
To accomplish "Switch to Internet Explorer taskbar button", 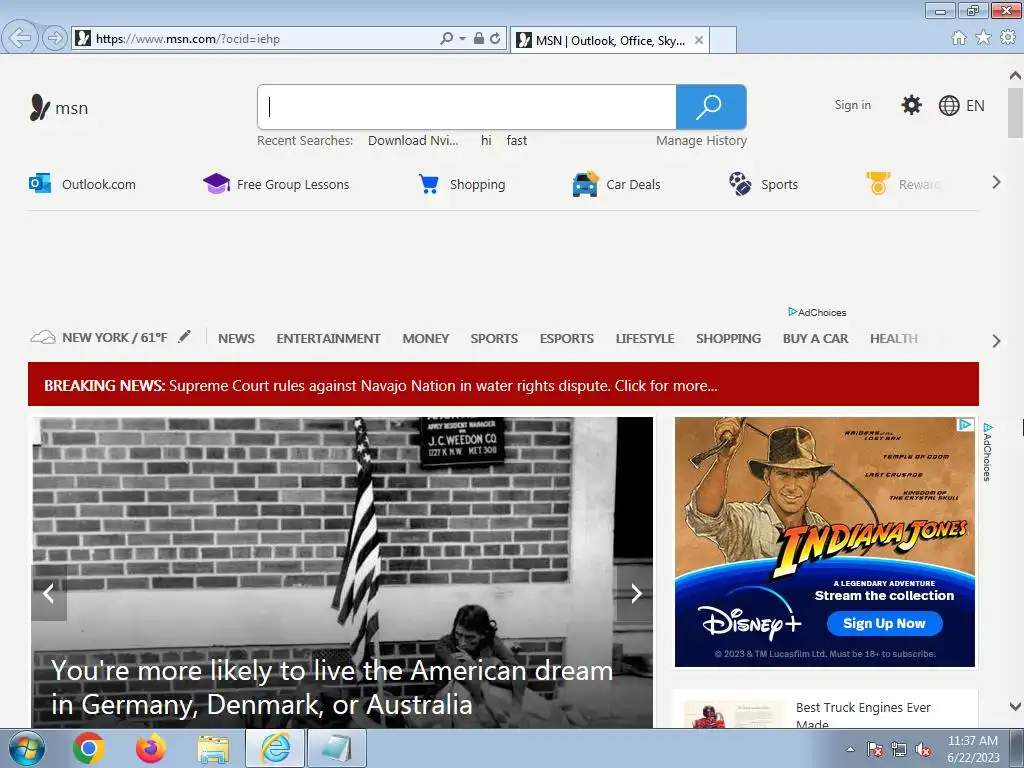I will point(275,748).
